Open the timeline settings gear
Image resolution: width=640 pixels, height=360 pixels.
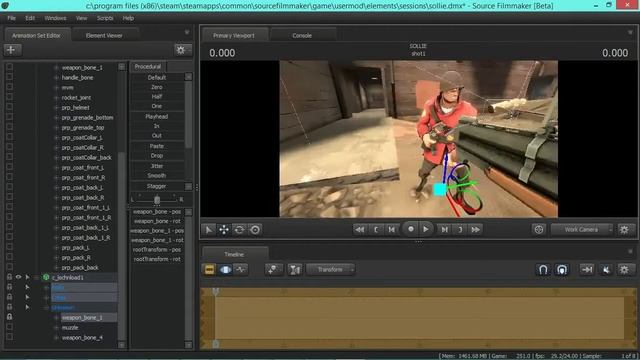pos(624,270)
